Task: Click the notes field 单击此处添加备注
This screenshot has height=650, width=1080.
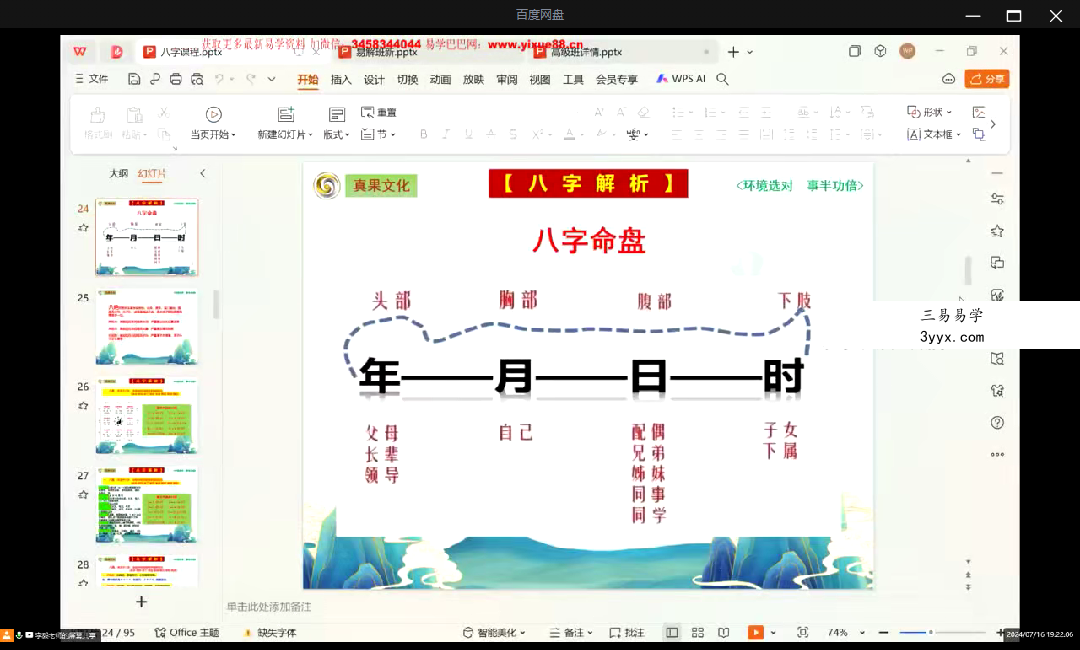Action: coord(269,607)
